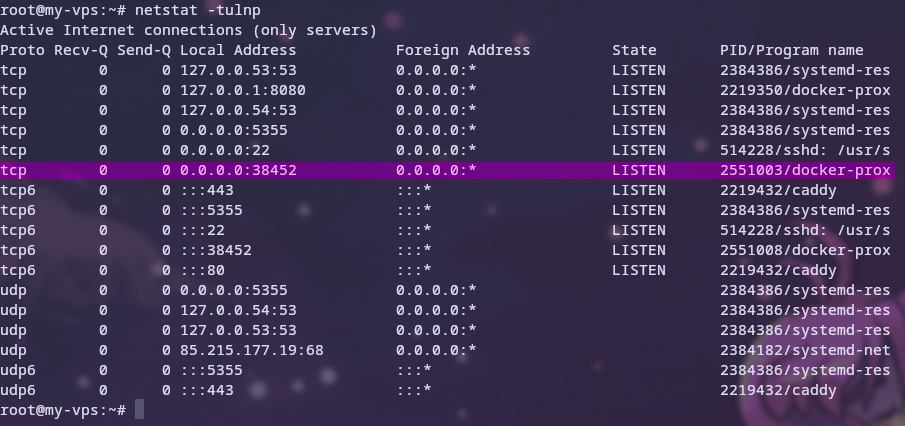Click the 2551003/docker-prox process entry

tap(805, 170)
